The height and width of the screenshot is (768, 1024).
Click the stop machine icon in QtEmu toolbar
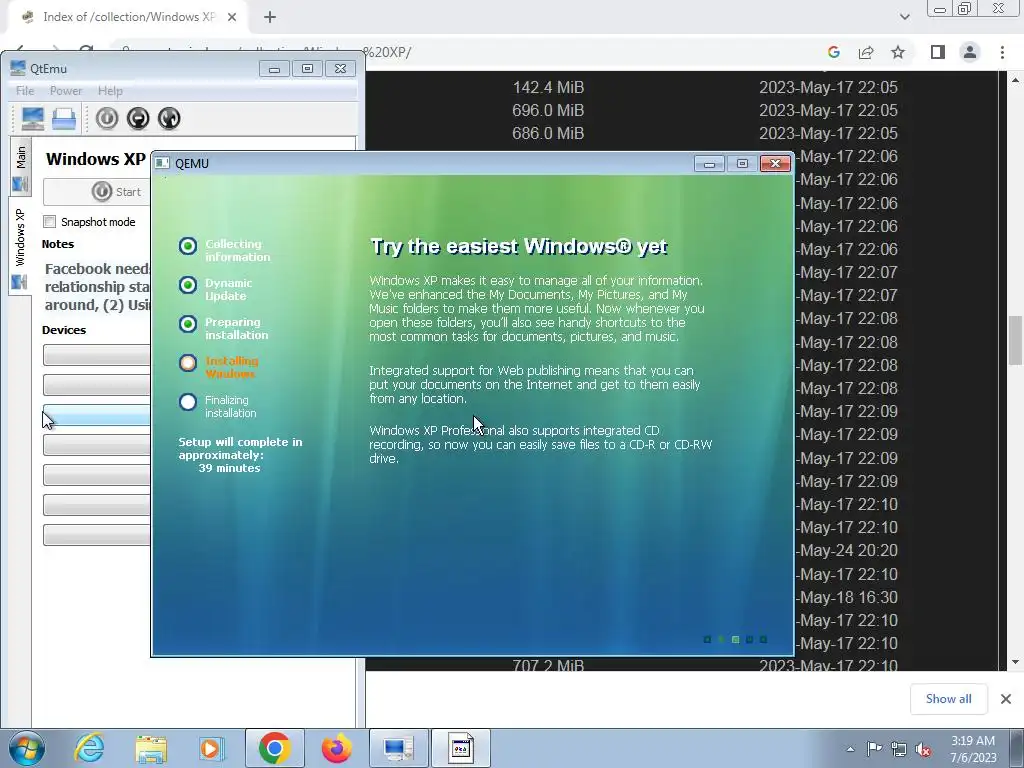point(138,118)
